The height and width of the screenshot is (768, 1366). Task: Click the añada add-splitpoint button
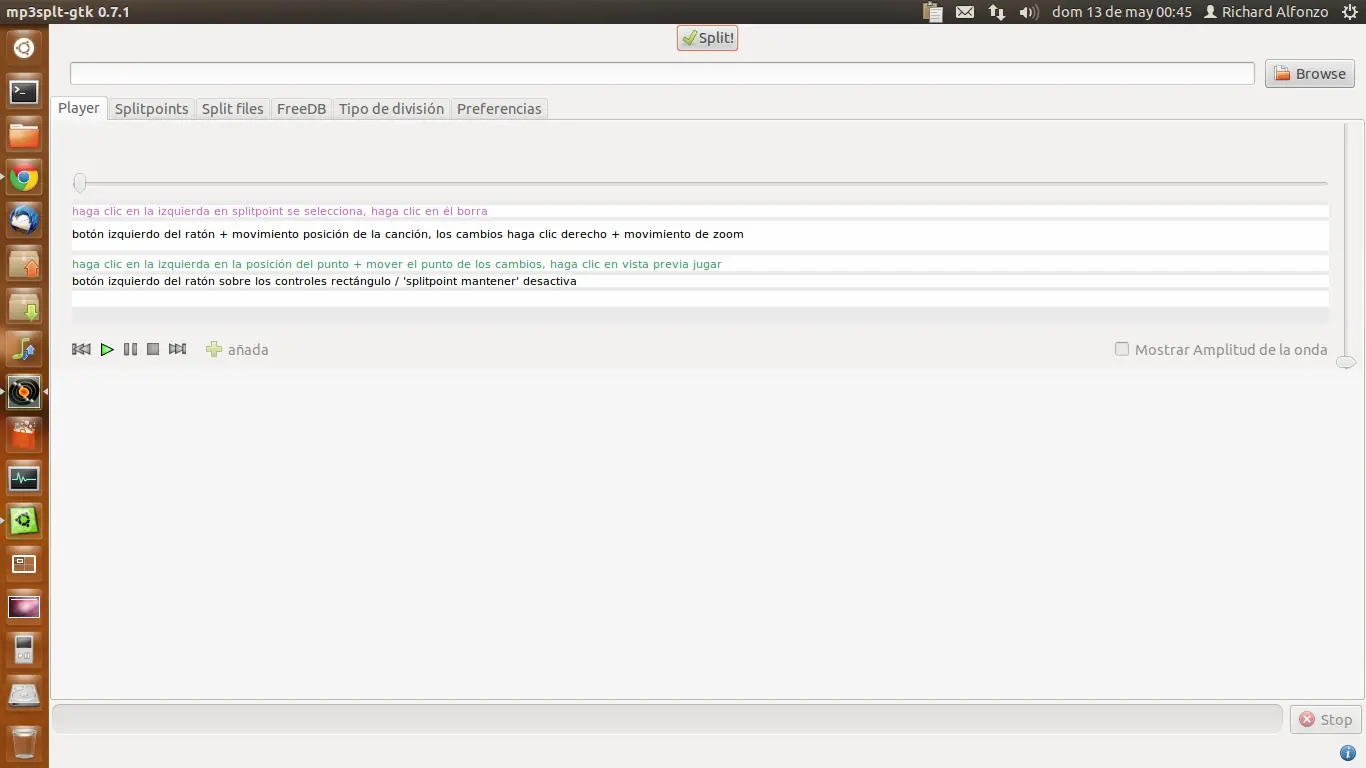(x=237, y=349)
